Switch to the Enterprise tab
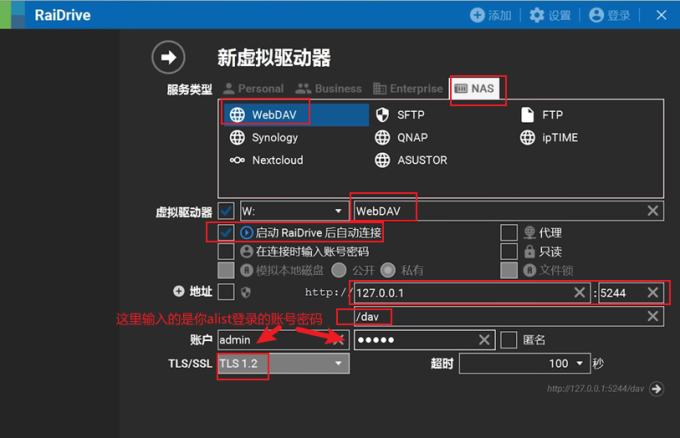 408,88
